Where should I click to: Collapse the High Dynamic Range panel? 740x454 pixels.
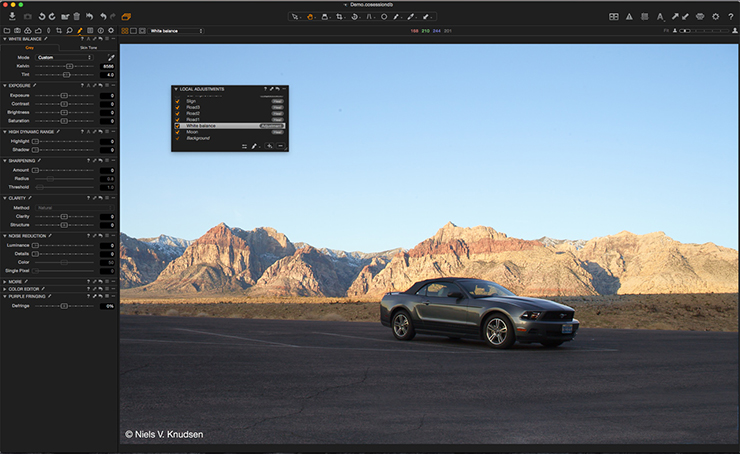click(5, 132)
